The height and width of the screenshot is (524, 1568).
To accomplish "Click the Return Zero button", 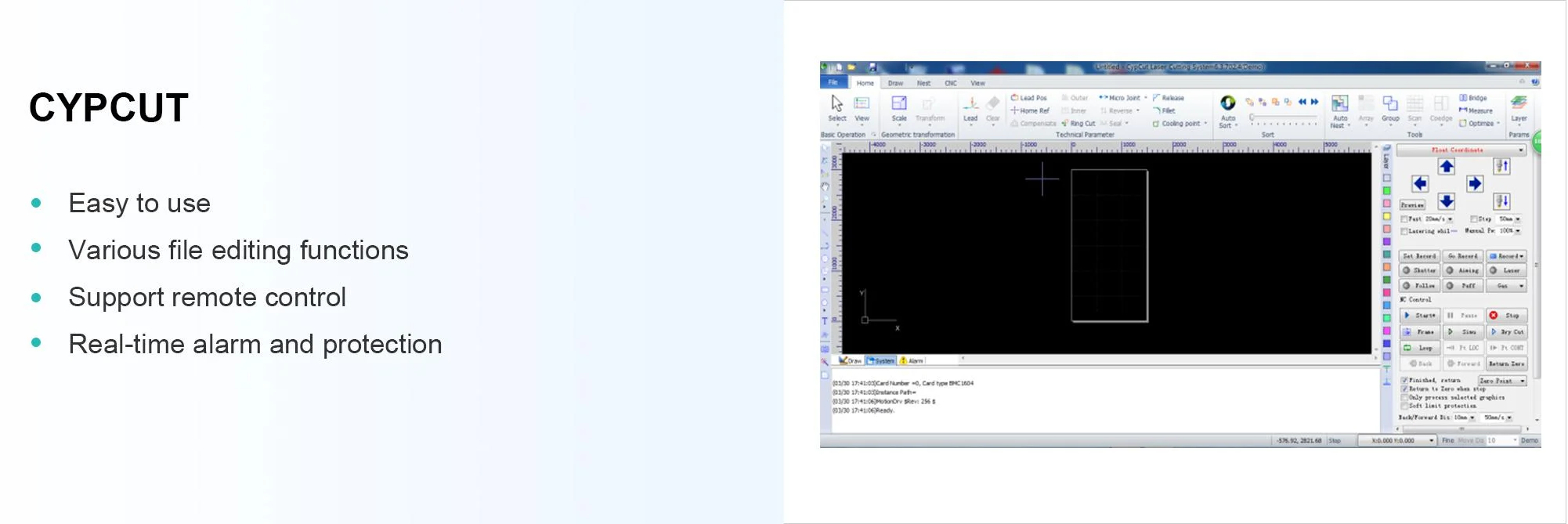I will (x=1507, y=364).
